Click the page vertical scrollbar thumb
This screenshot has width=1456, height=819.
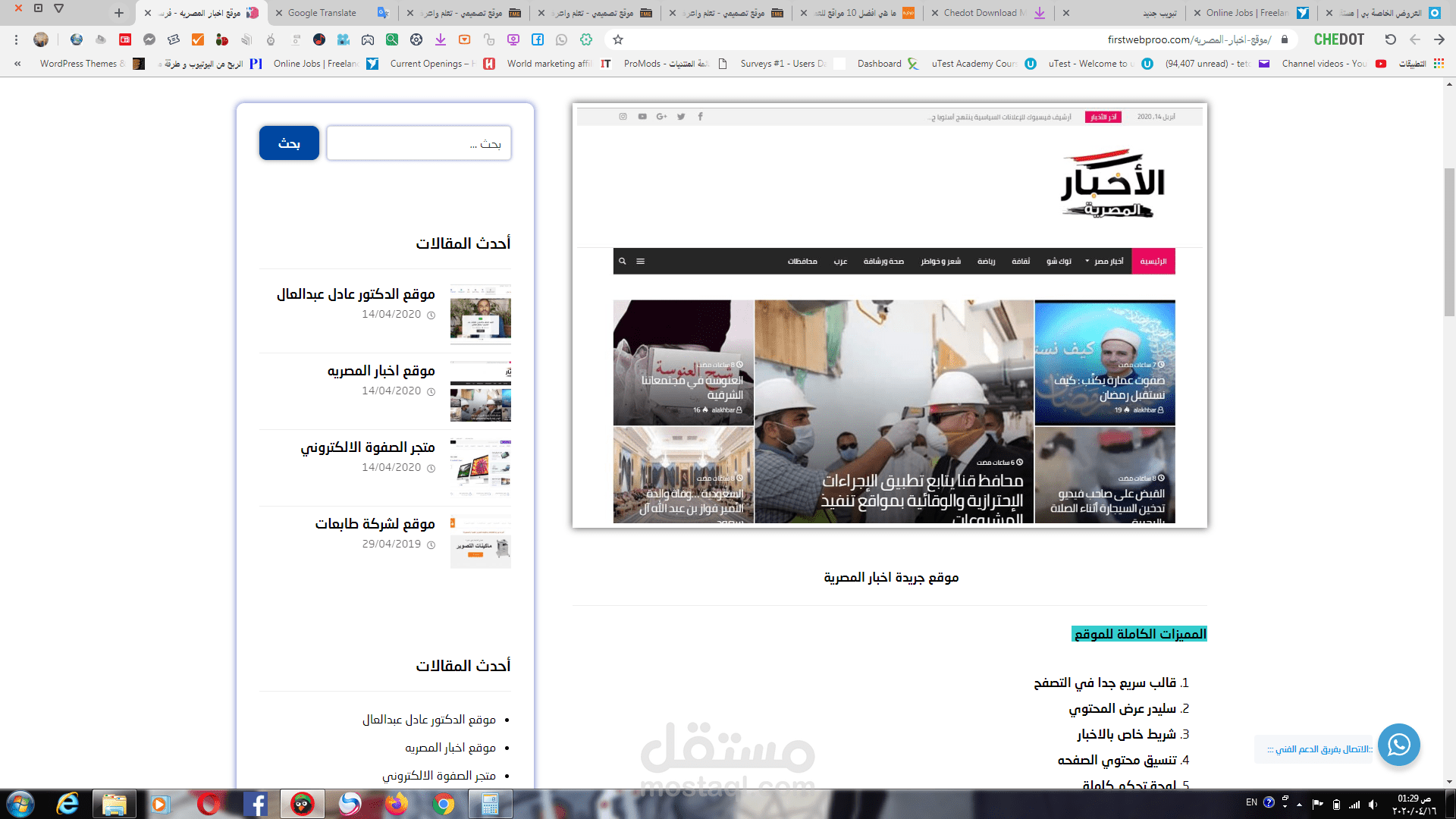coord(1449,243)
